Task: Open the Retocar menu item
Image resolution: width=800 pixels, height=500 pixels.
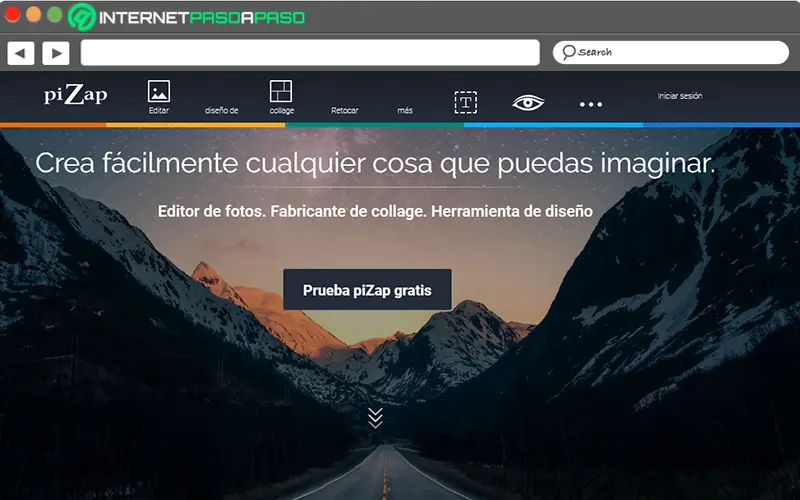Action: [344, 110]
